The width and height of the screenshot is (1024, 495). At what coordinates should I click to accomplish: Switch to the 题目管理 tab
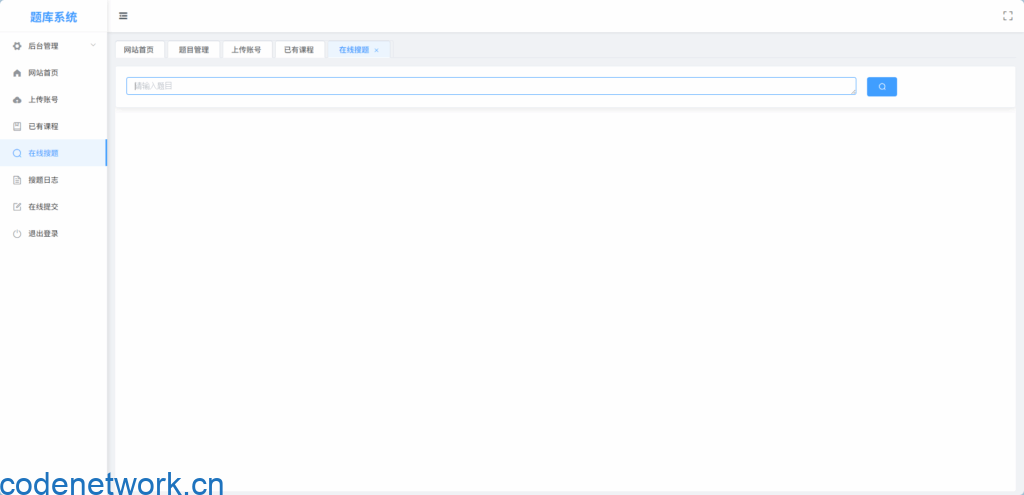tap(194, 50)
